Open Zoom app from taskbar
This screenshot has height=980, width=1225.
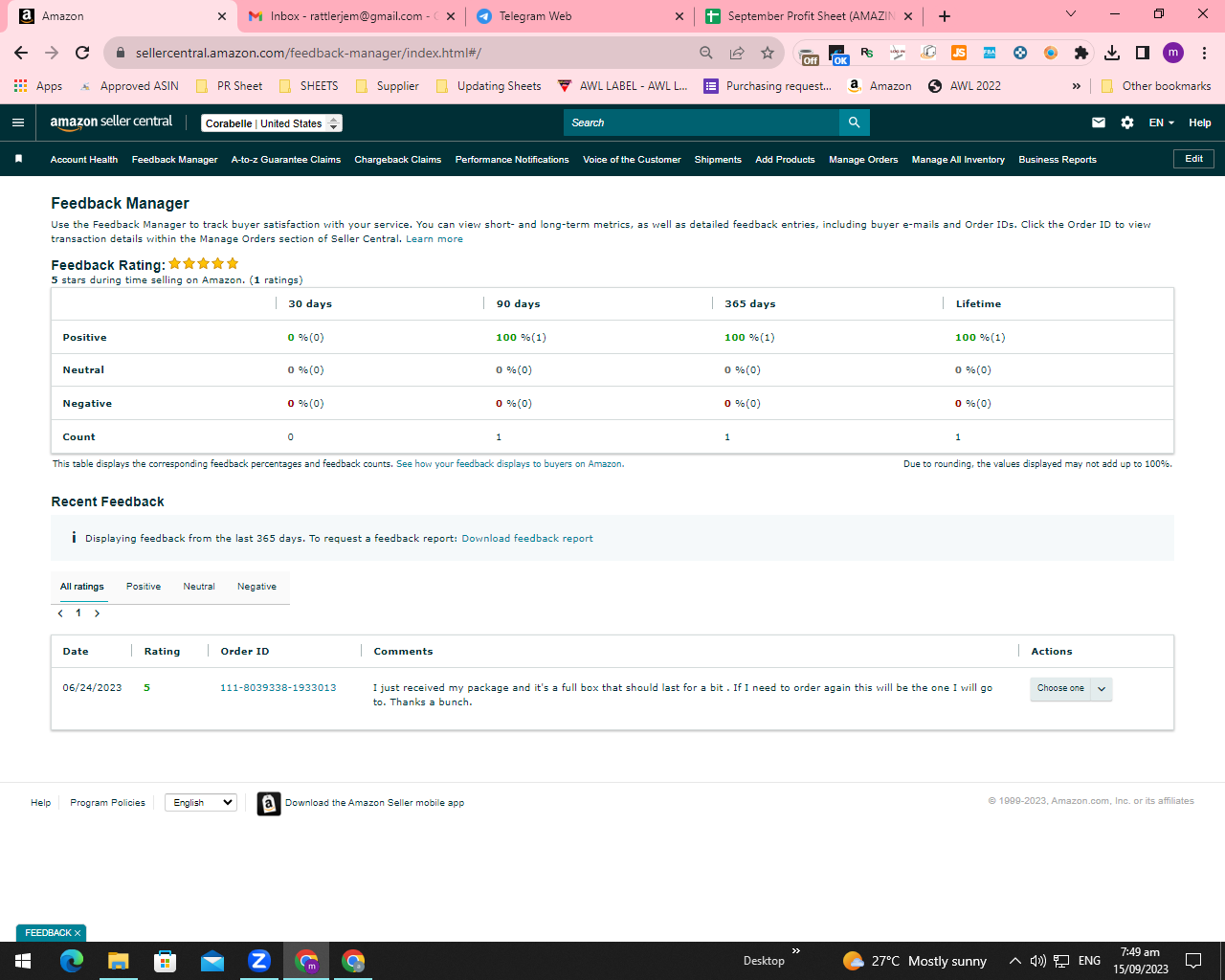click(x=259, y=961)
